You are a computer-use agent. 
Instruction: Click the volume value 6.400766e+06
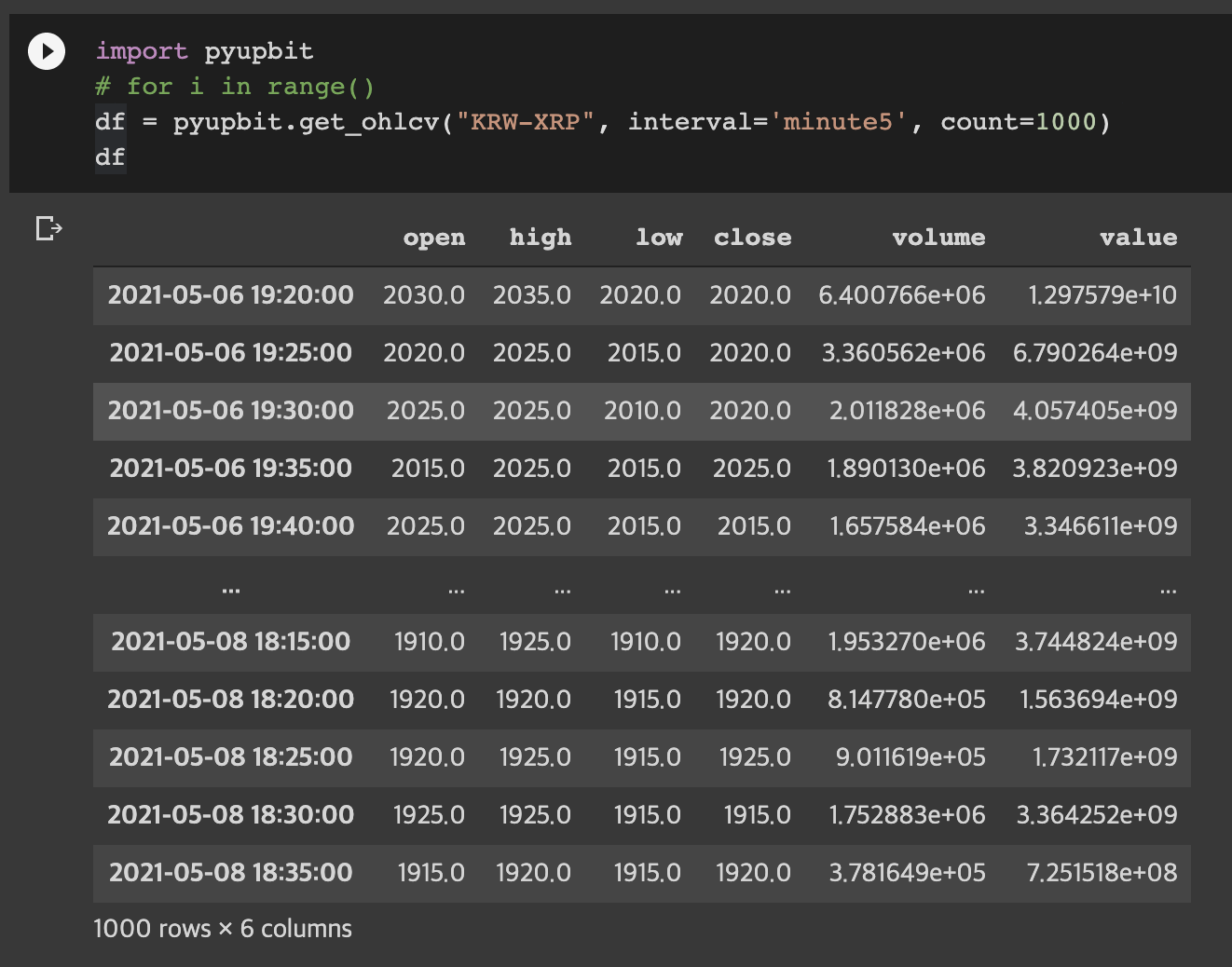click(x=901, y=295)
